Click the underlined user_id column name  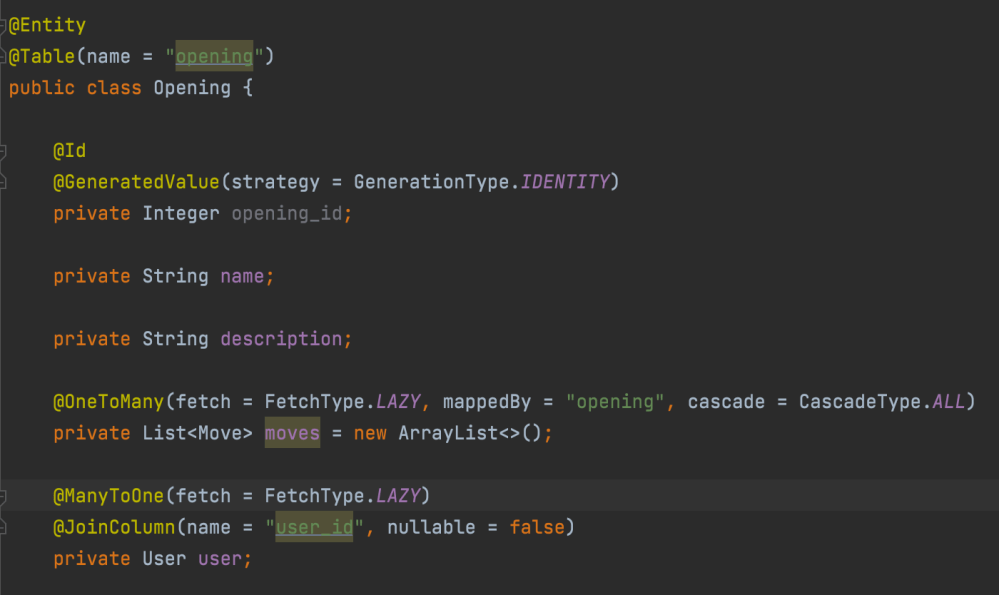(x=313, y=527)
